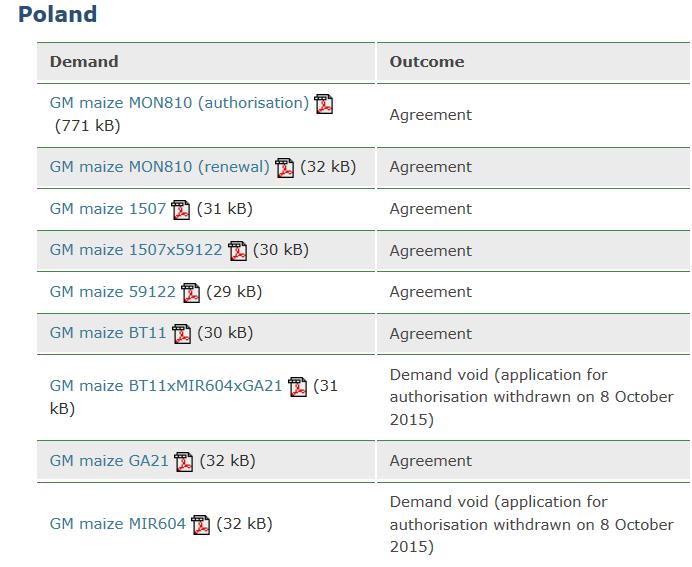
Task: Click the Outcome column header
Action: click(x=427, y=62)
